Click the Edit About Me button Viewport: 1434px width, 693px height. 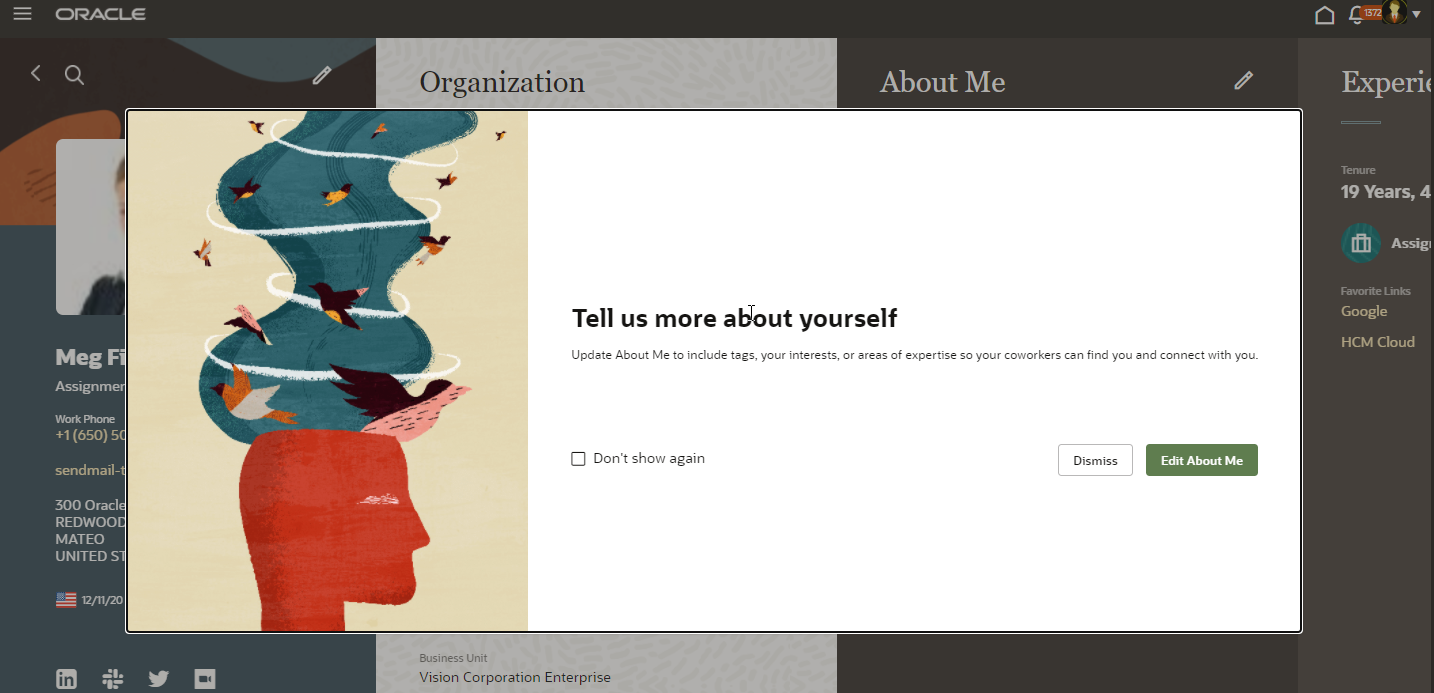pos(1201,460)
